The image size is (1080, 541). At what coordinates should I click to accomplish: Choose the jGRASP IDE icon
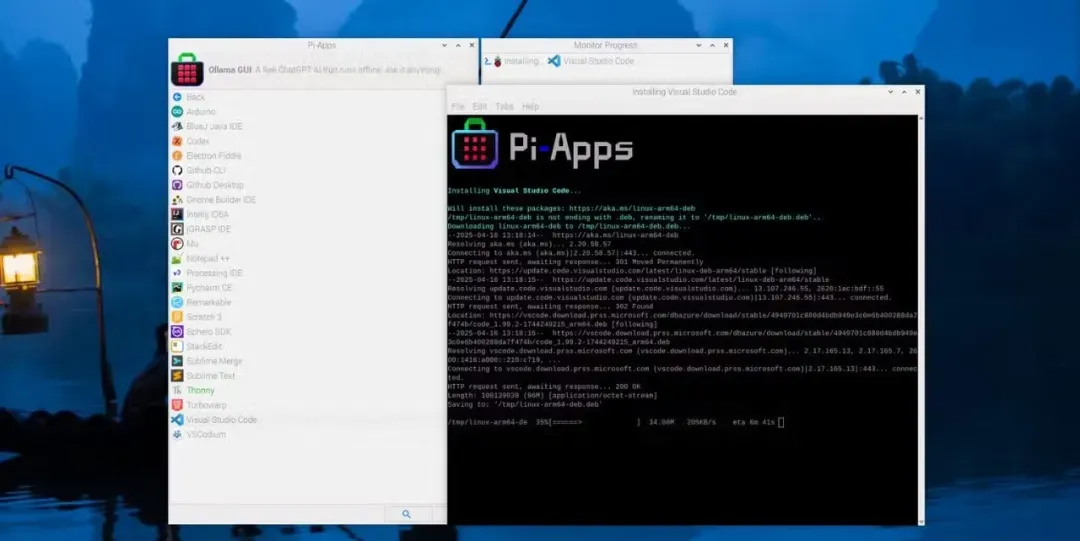(x=177, y=229)
